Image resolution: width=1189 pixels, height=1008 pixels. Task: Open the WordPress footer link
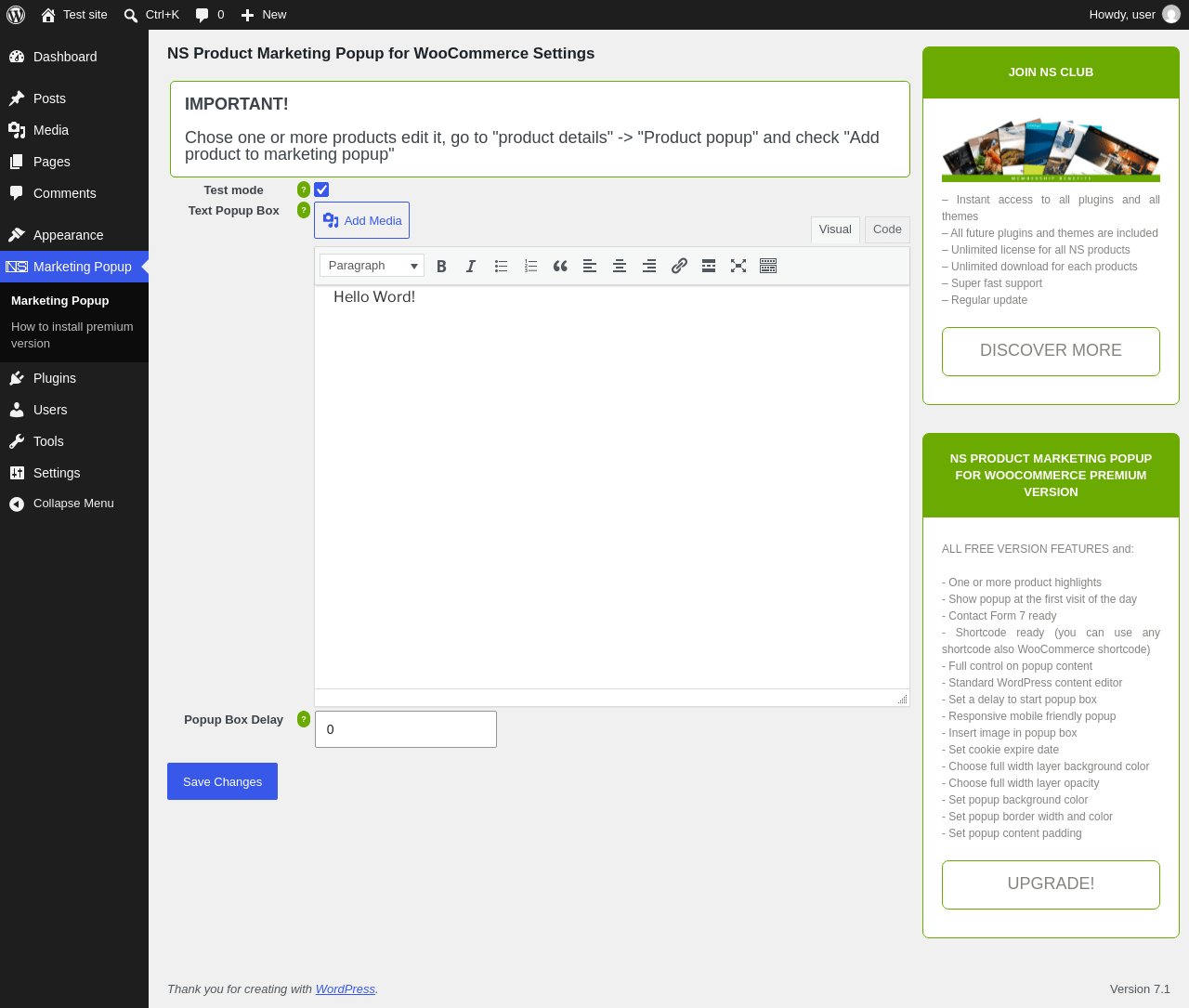346,989
